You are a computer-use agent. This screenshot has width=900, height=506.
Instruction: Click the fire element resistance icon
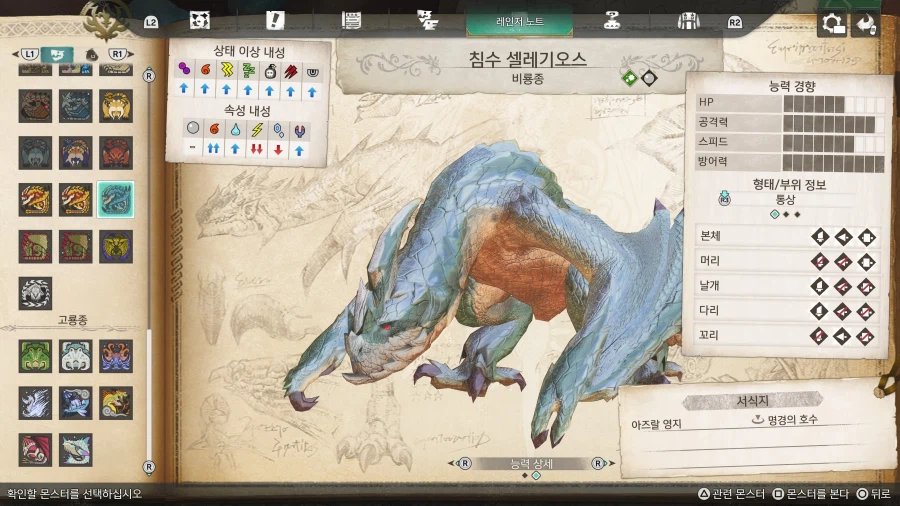point(213,129)
